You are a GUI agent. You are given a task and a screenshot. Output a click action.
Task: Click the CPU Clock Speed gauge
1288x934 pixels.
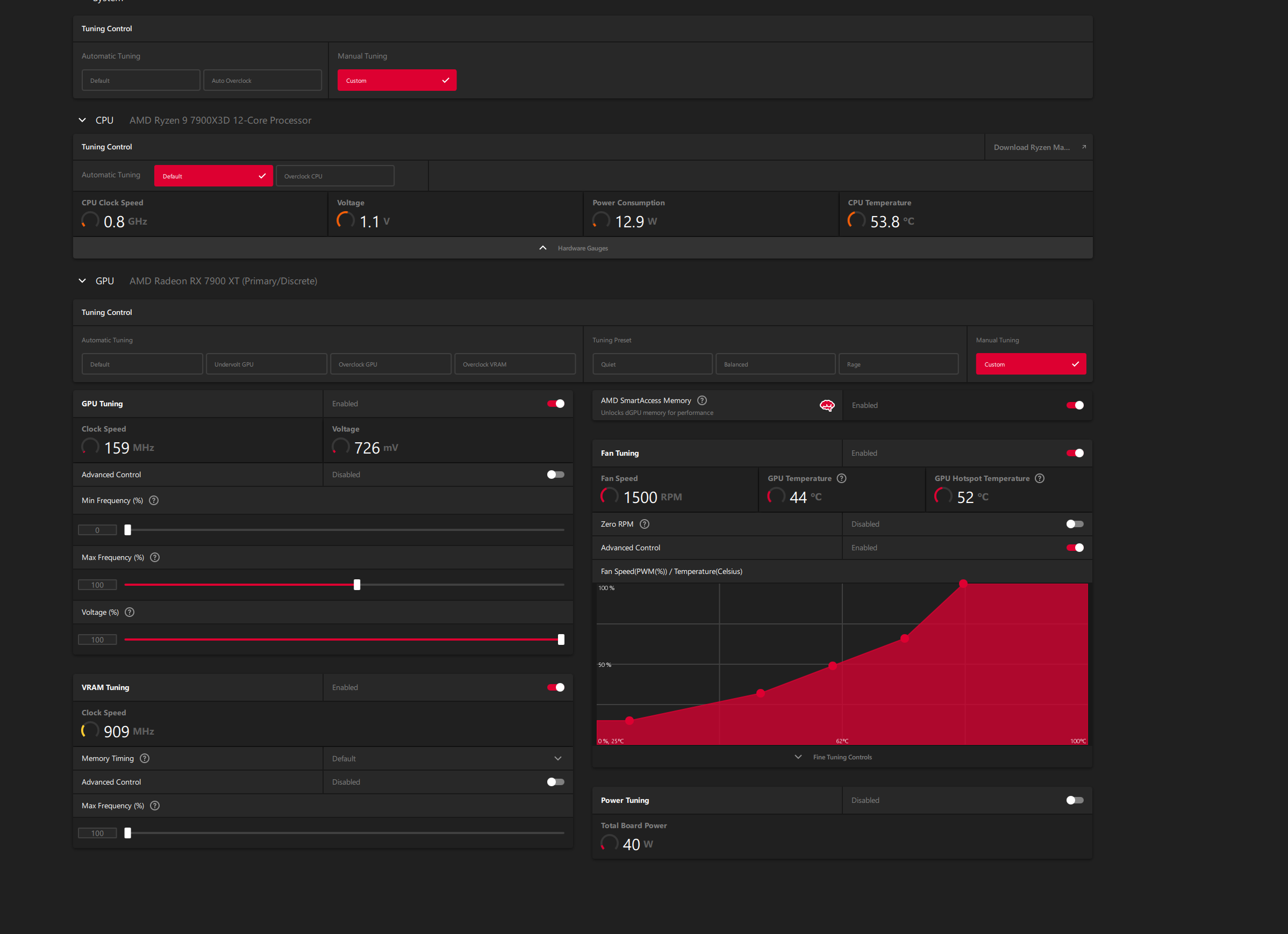(90, 221)
